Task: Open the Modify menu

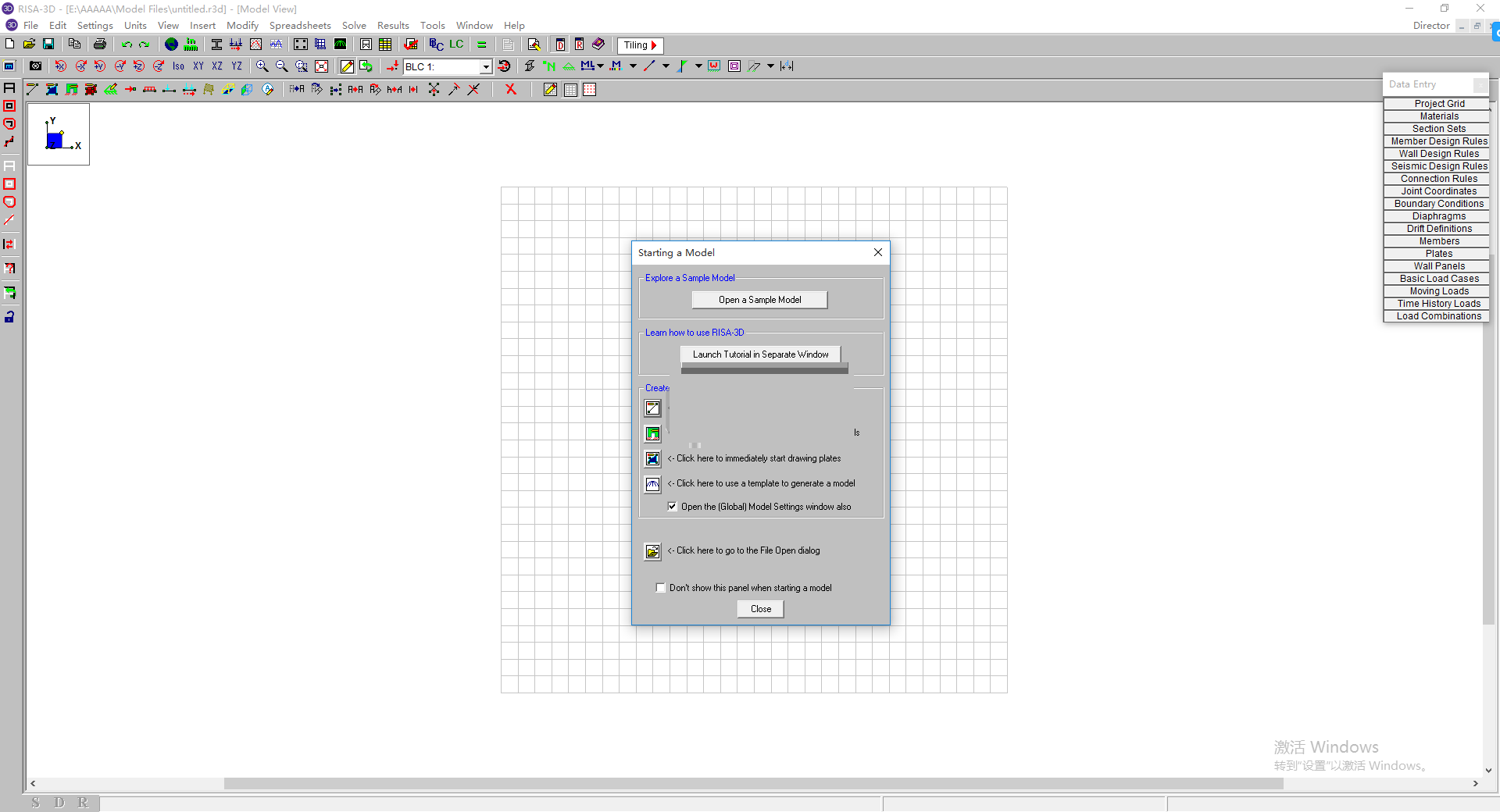Action: tap(242, 26)
